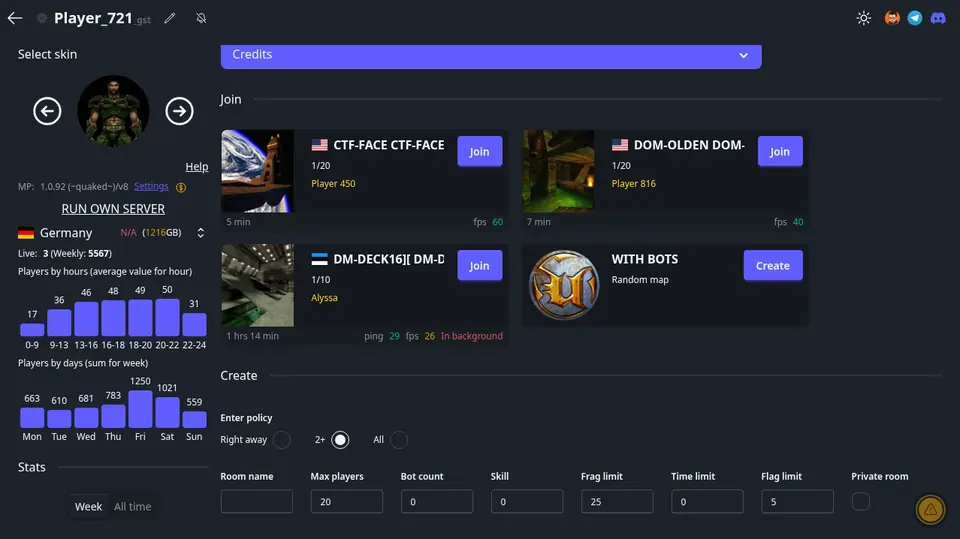Image resolution: width=960 pixels, height=539 pixels.
Task: Create a game with bots
Action: point(773,265)
